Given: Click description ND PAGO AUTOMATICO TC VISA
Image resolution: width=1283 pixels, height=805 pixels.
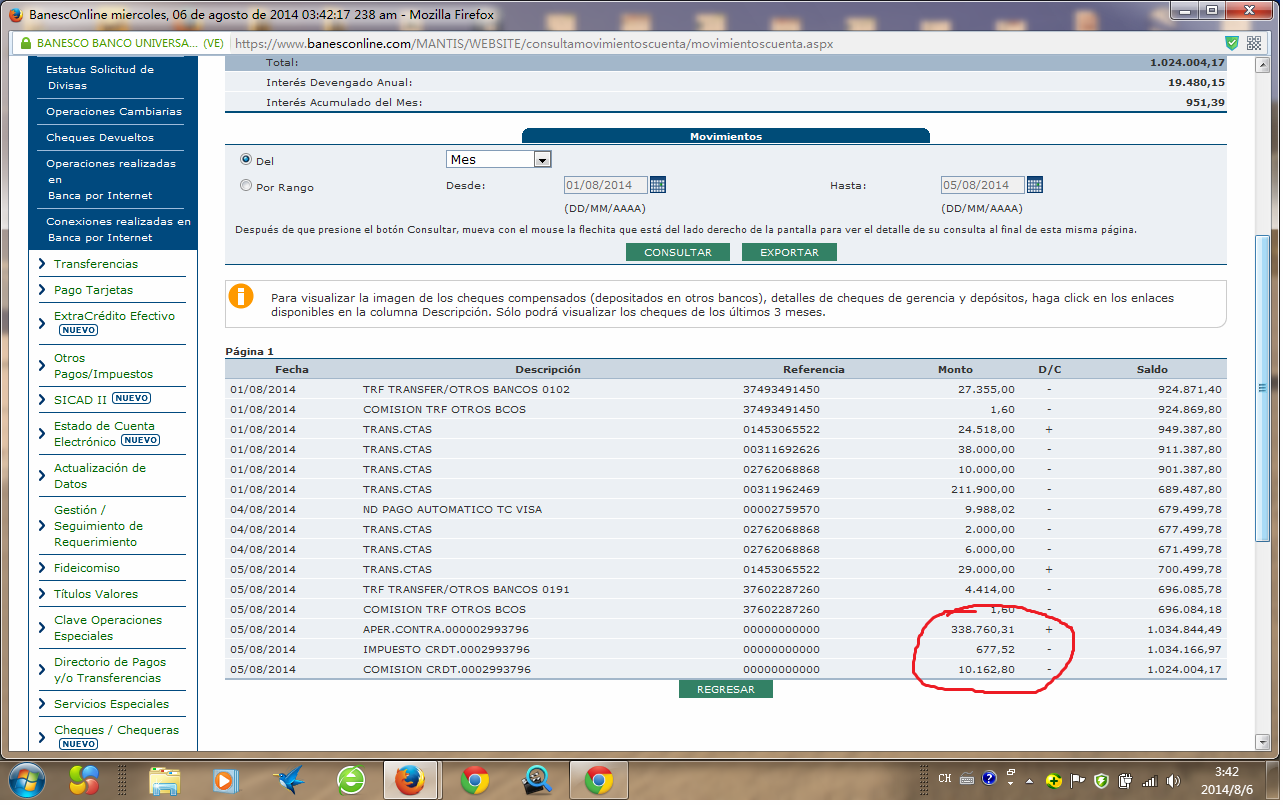Looking at the screenshot, I should [x=452, y=509].
